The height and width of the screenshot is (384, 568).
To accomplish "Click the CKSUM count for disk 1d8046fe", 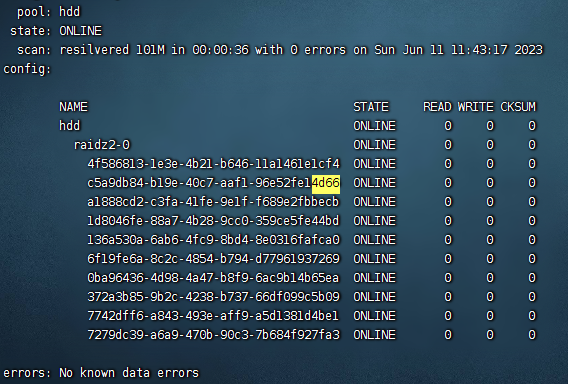I will tap(532, 221).
